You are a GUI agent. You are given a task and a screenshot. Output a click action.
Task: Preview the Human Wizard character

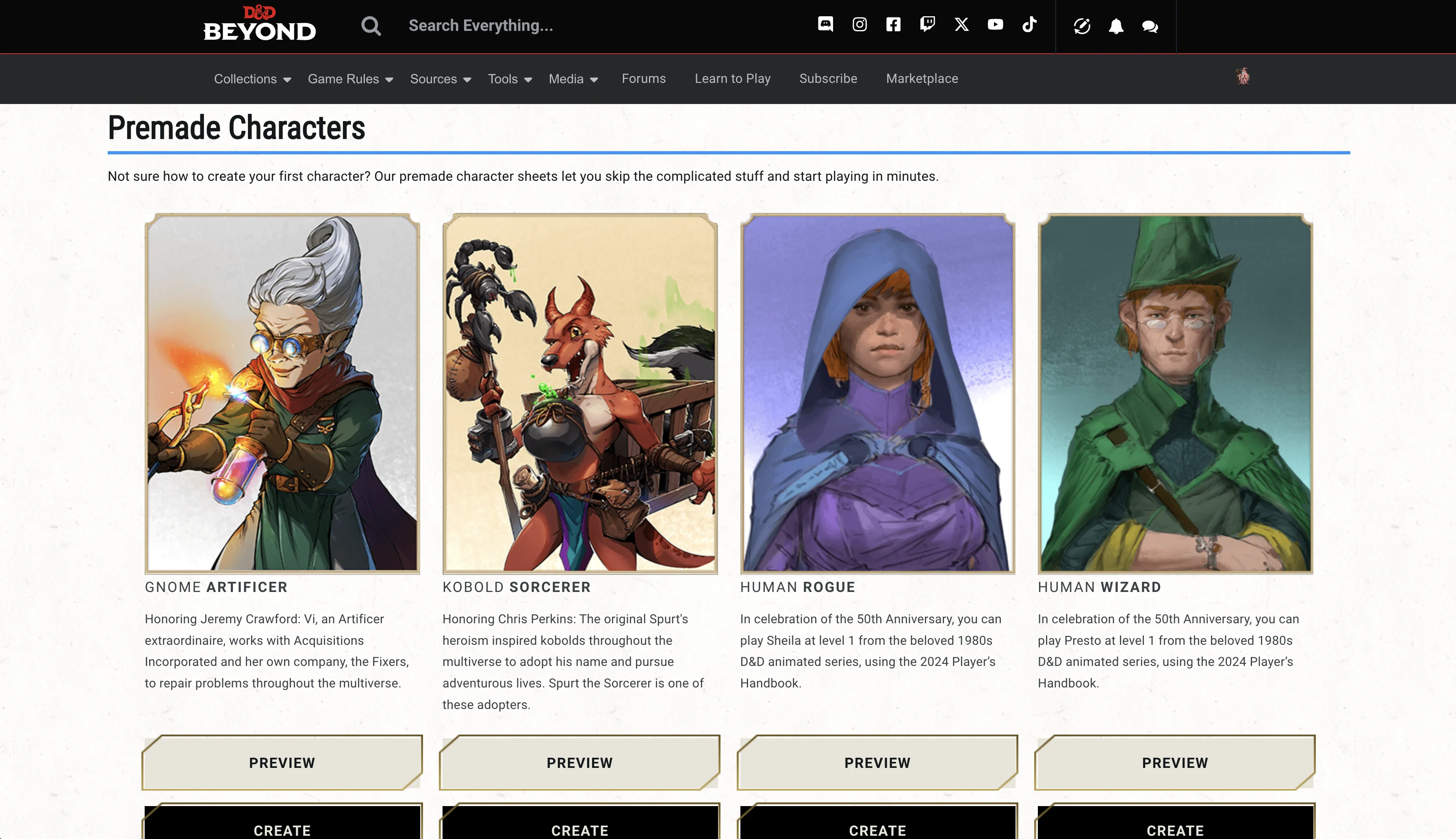[x=1175, y=762]
